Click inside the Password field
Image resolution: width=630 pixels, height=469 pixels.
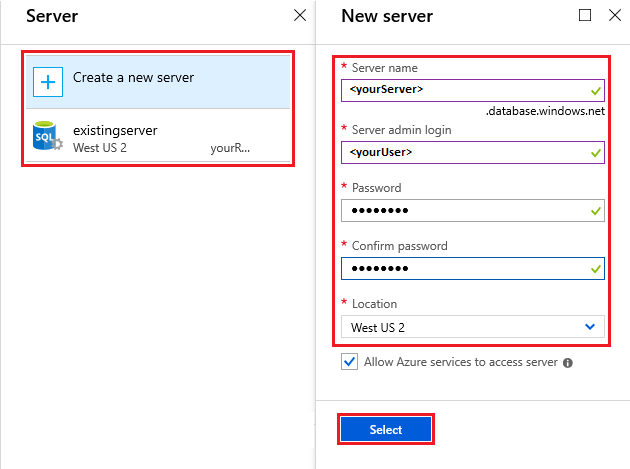pos(472,210)
